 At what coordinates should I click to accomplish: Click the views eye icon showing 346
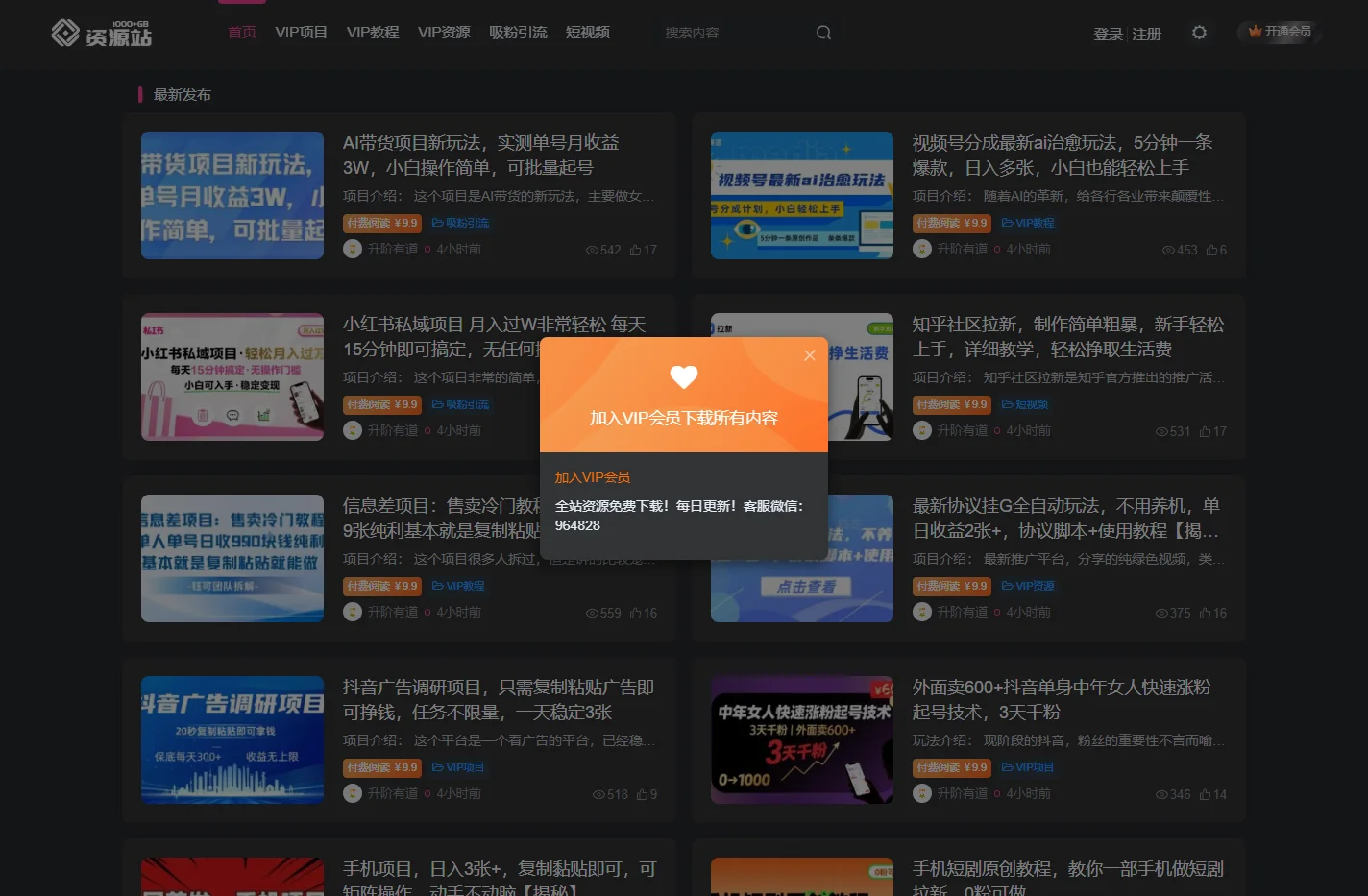point(1161,794)
